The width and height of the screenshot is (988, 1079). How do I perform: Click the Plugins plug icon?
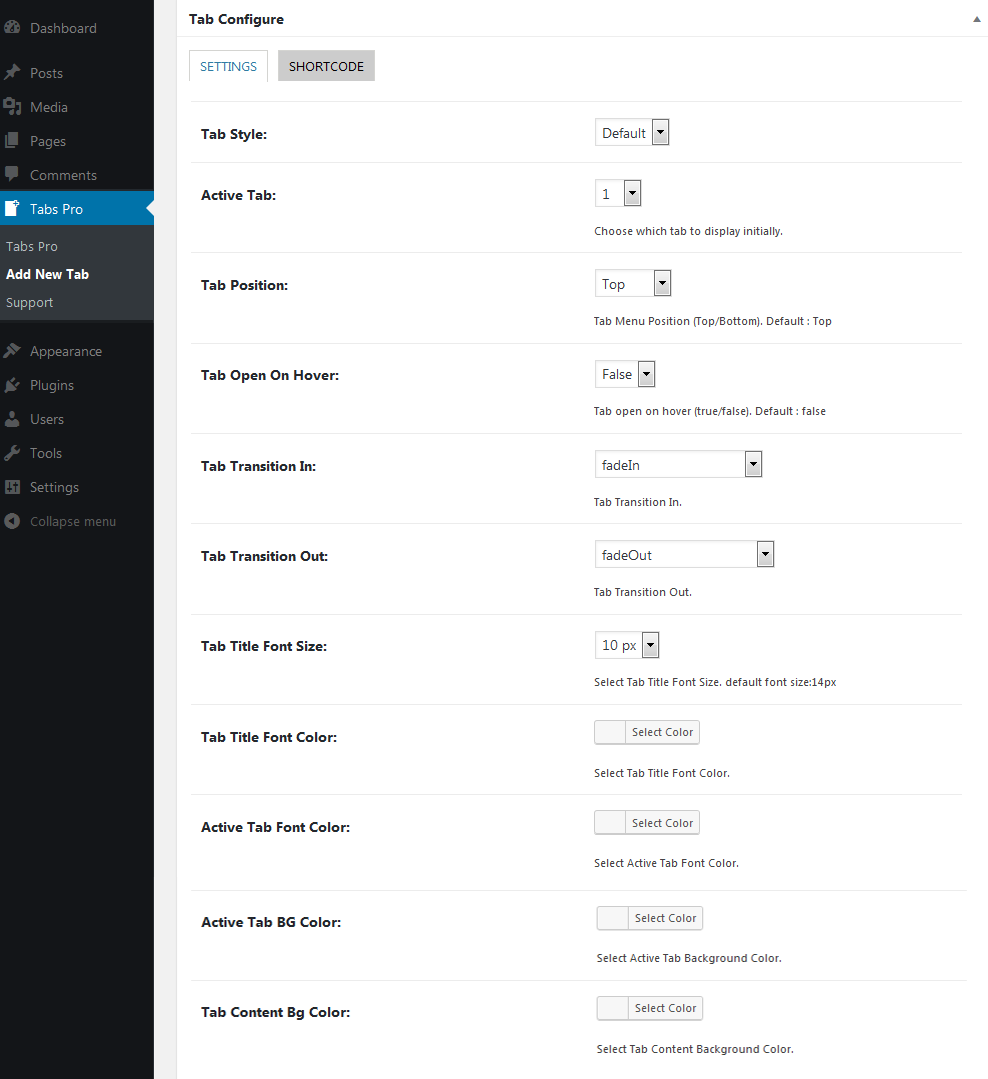coord(12,385)
